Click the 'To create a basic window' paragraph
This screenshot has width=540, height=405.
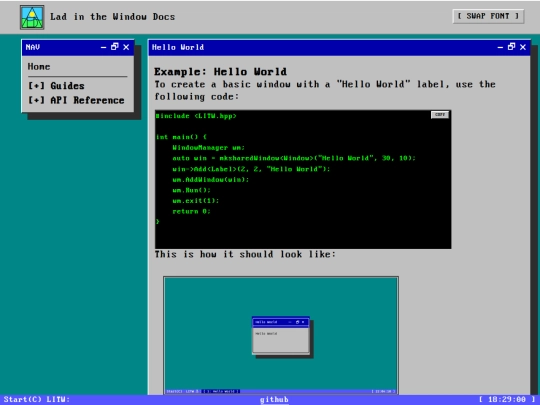click(325, 91)
